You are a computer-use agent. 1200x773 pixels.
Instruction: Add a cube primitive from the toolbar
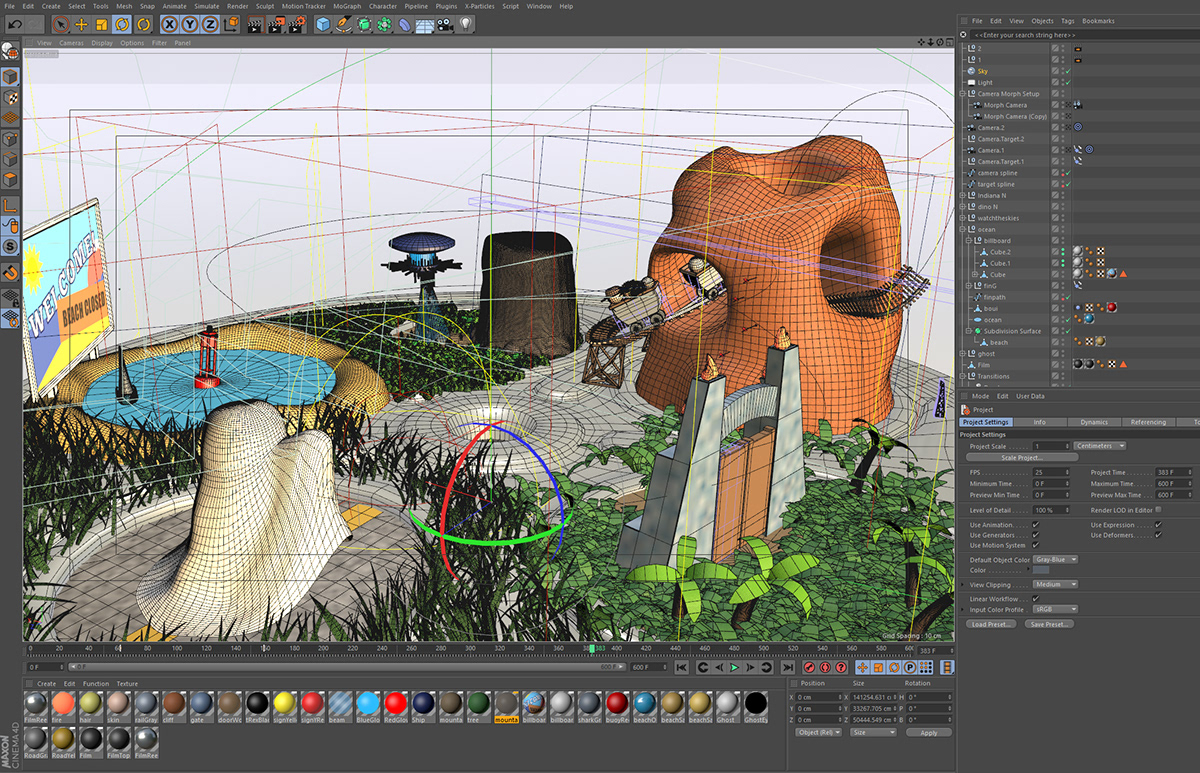[323, 24]
